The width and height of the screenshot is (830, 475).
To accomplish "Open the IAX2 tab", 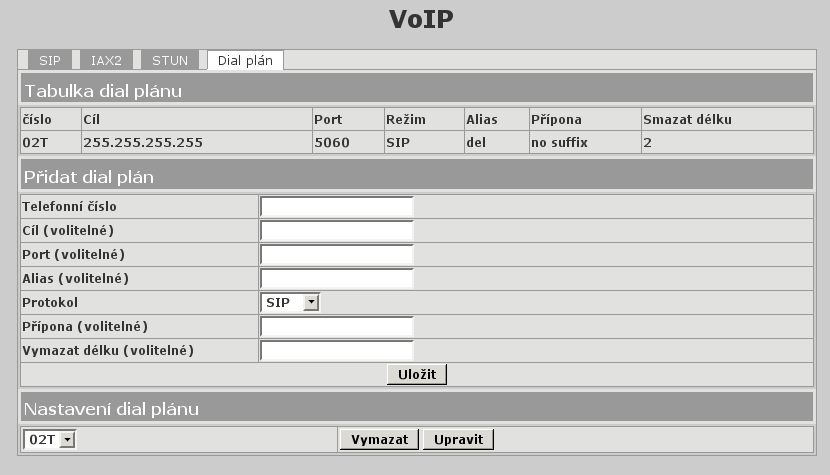I will 105,60.
